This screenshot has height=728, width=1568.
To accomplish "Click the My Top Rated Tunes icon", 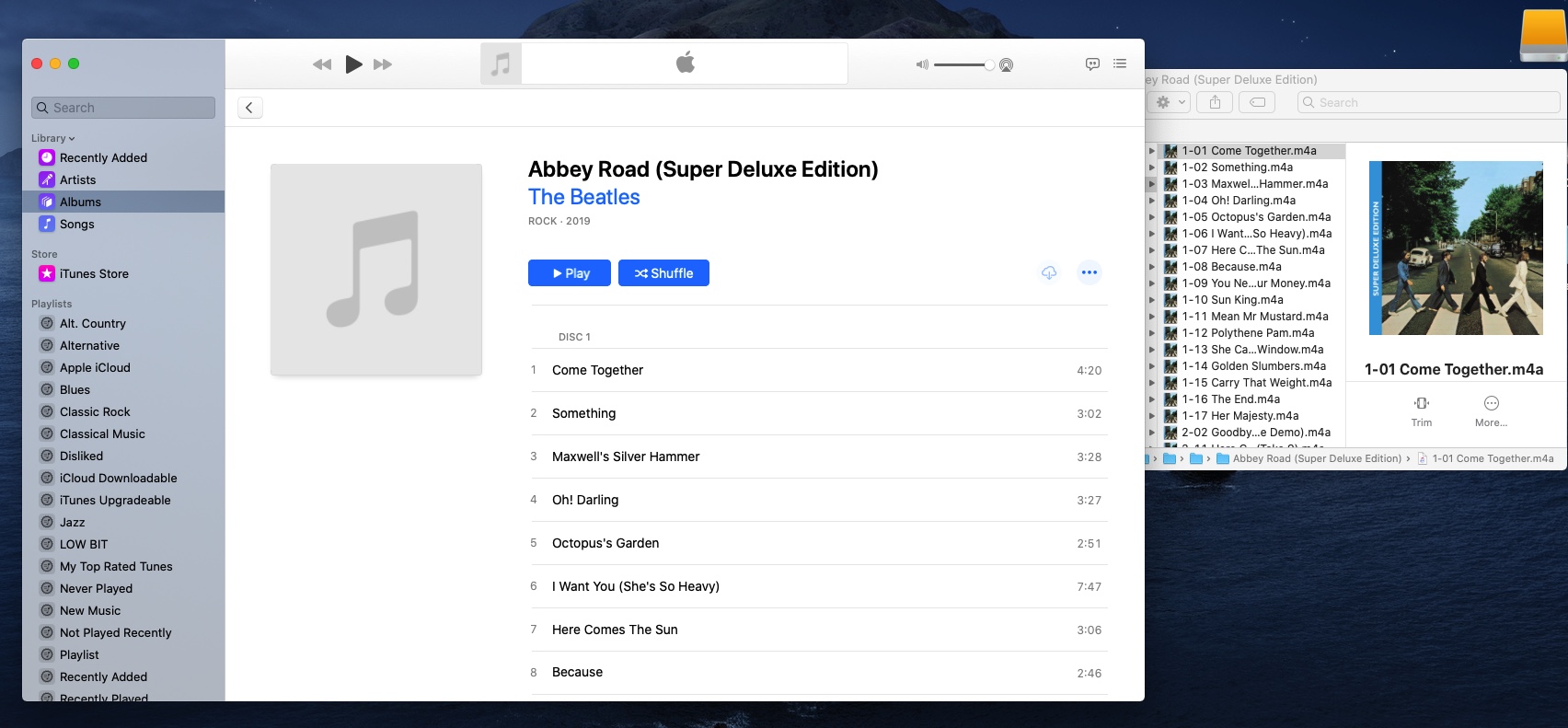I will coord(47,566).
